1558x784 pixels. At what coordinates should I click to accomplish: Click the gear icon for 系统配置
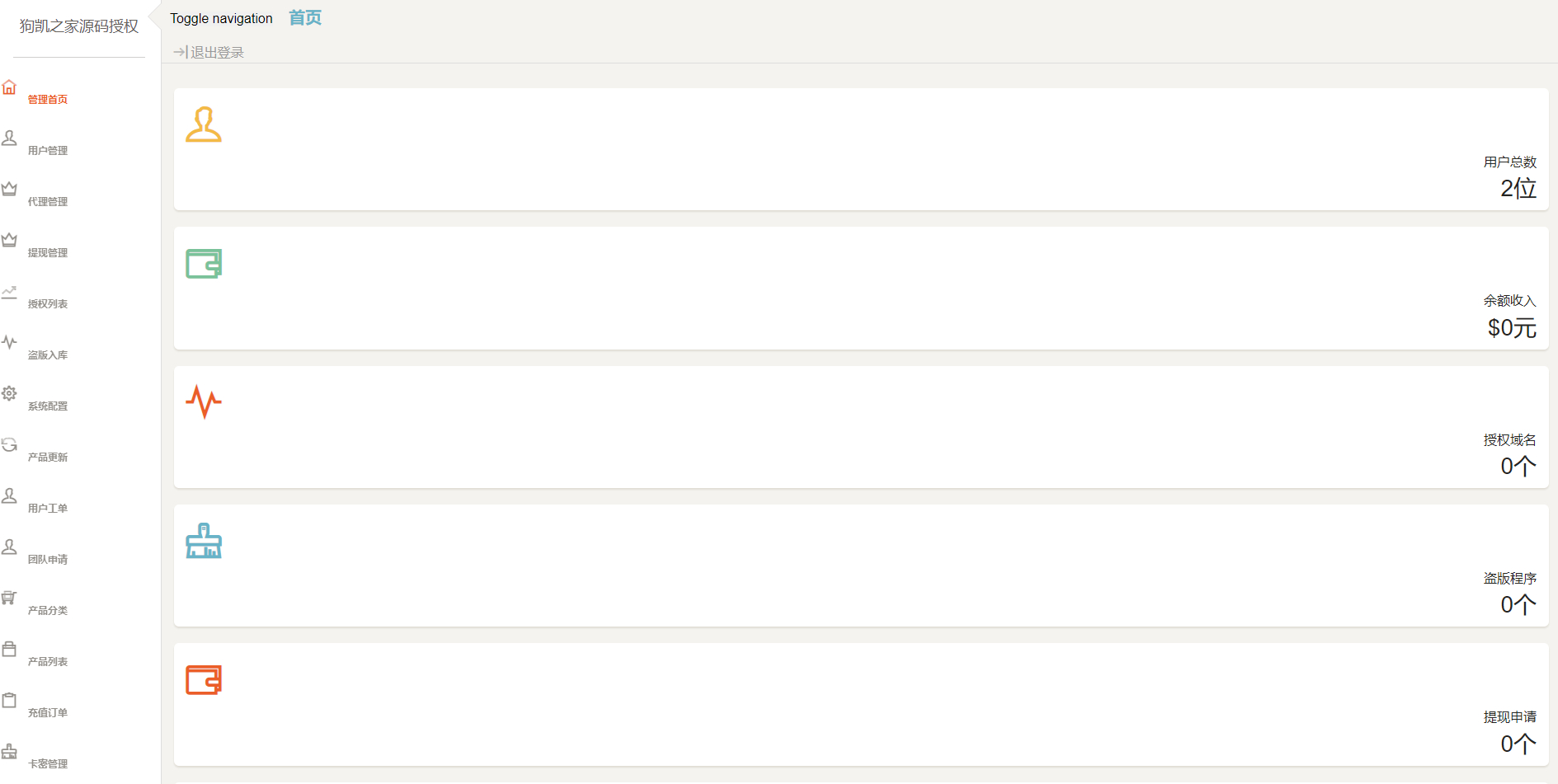click(9, 393)
